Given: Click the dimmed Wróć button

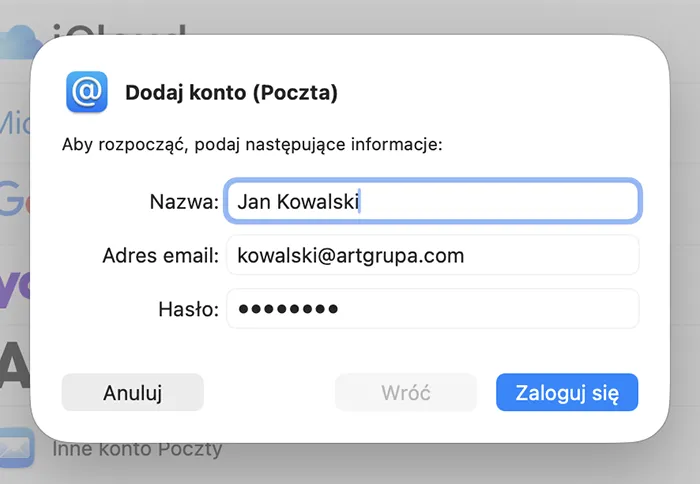Looking at the screenshot, I should 406,392.
